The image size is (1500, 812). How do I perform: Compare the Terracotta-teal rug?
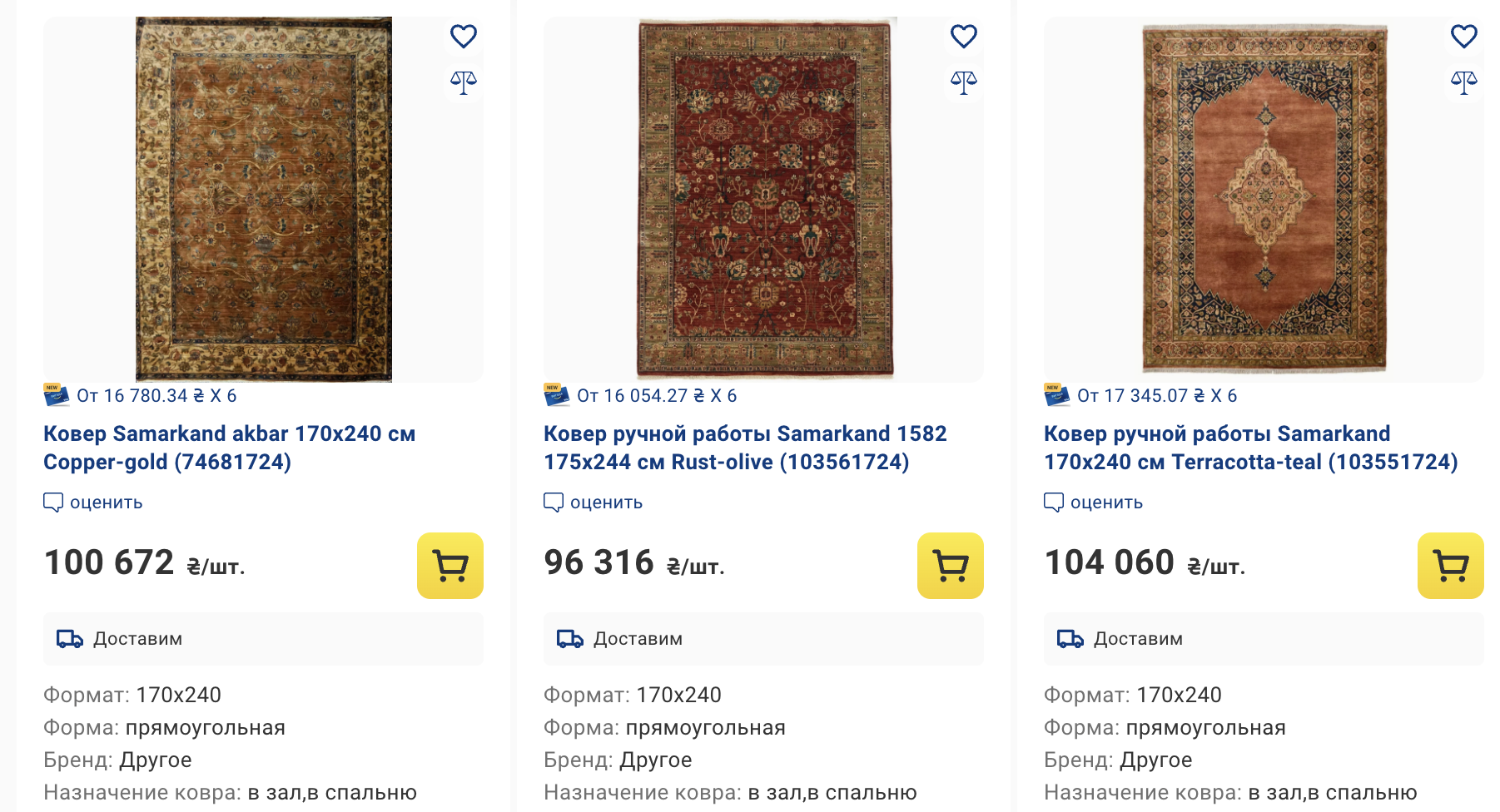(x=1463, y=82)
